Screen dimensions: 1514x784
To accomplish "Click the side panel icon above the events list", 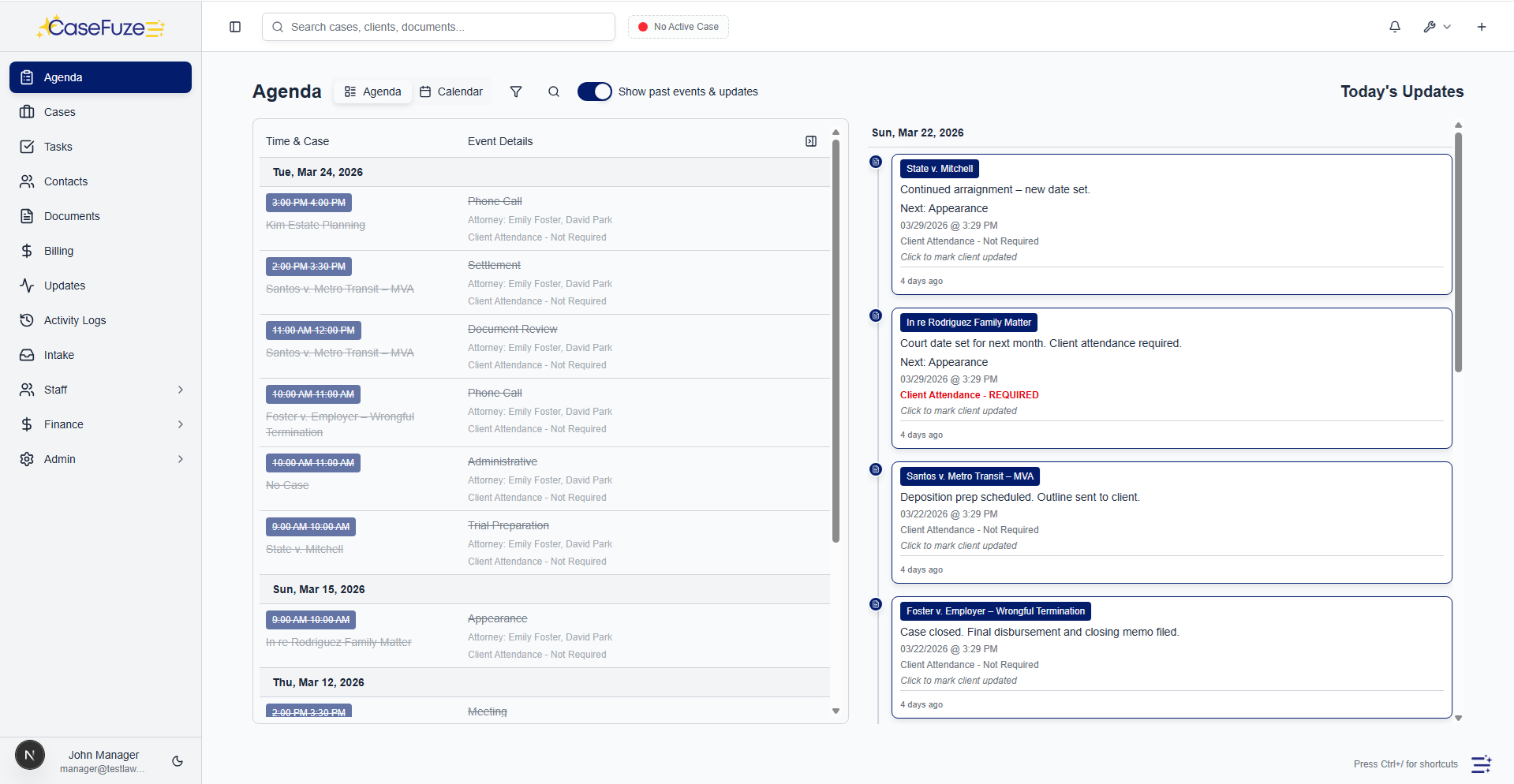I will (810, 140).
